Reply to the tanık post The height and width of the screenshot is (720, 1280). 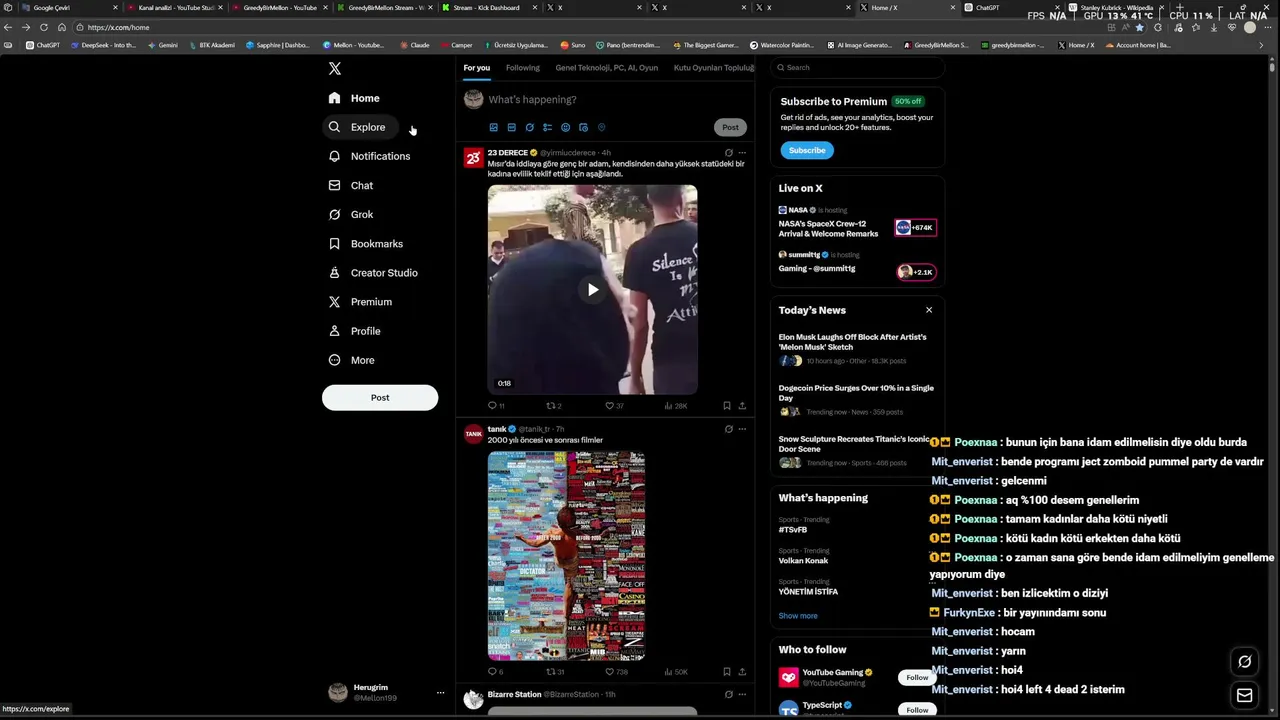tap(495, 672)
